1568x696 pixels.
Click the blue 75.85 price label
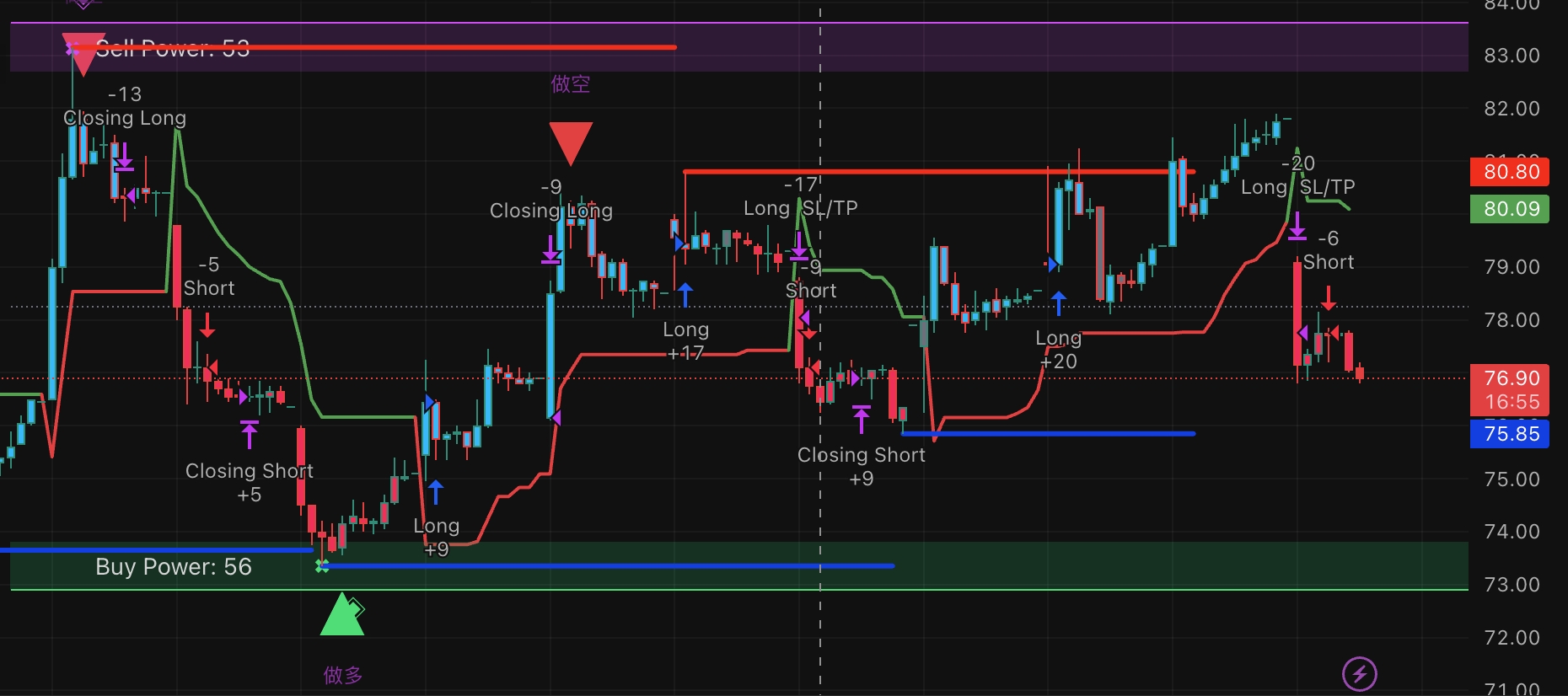pyautogui.click(x=1510, y=434)
